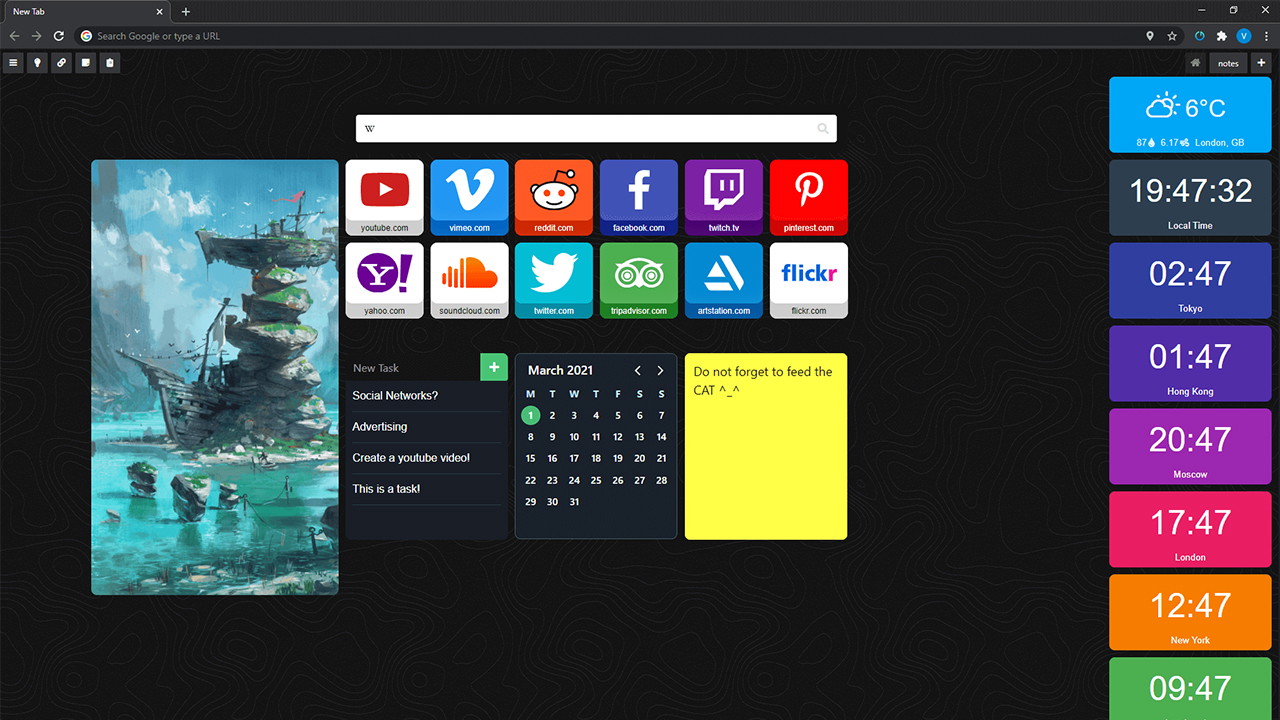Select March 31 in the calendar
This screenshot has width=1280, height=720.
[574, 502]
